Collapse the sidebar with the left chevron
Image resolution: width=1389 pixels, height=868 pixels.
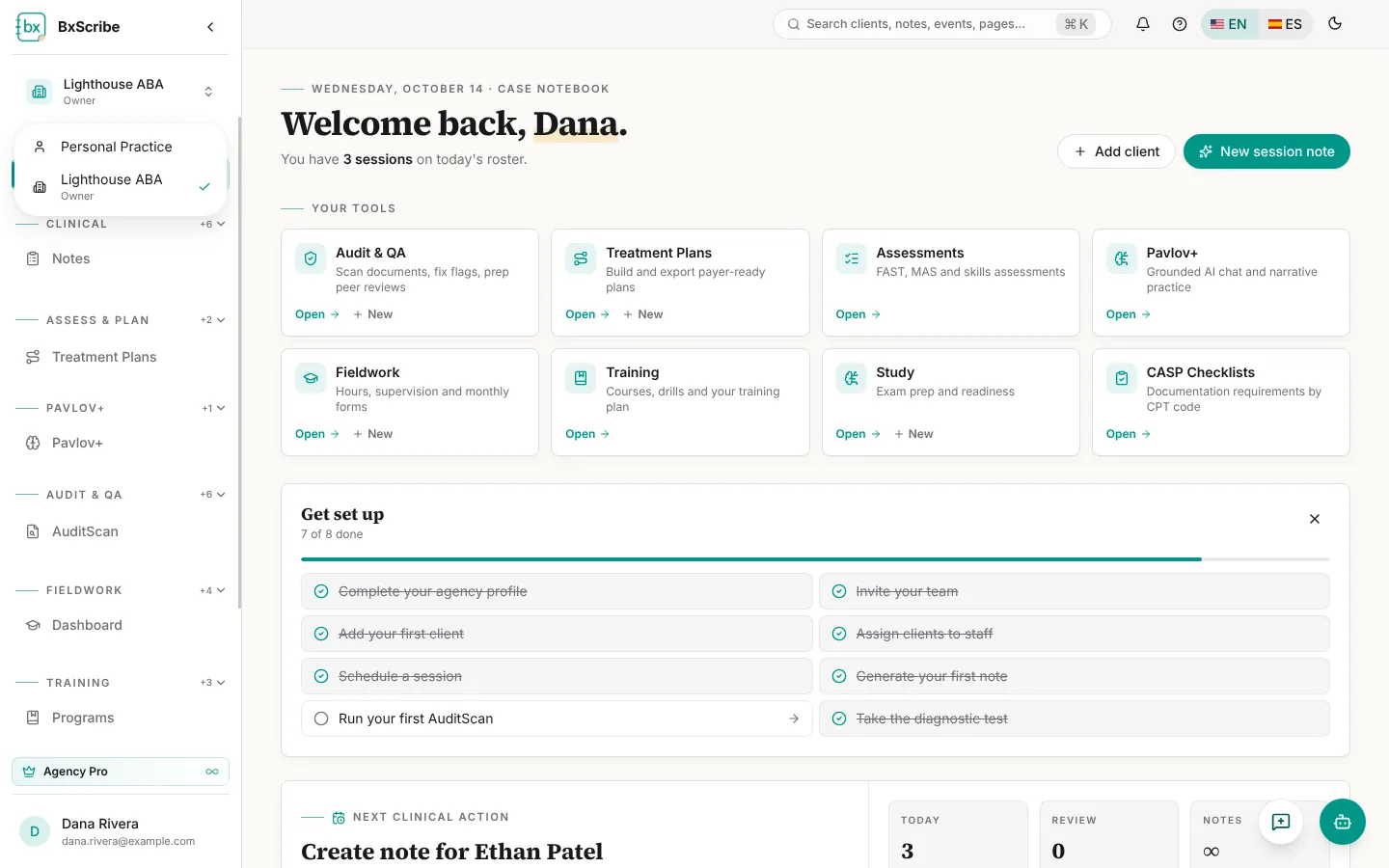click(x=210, y=27)
